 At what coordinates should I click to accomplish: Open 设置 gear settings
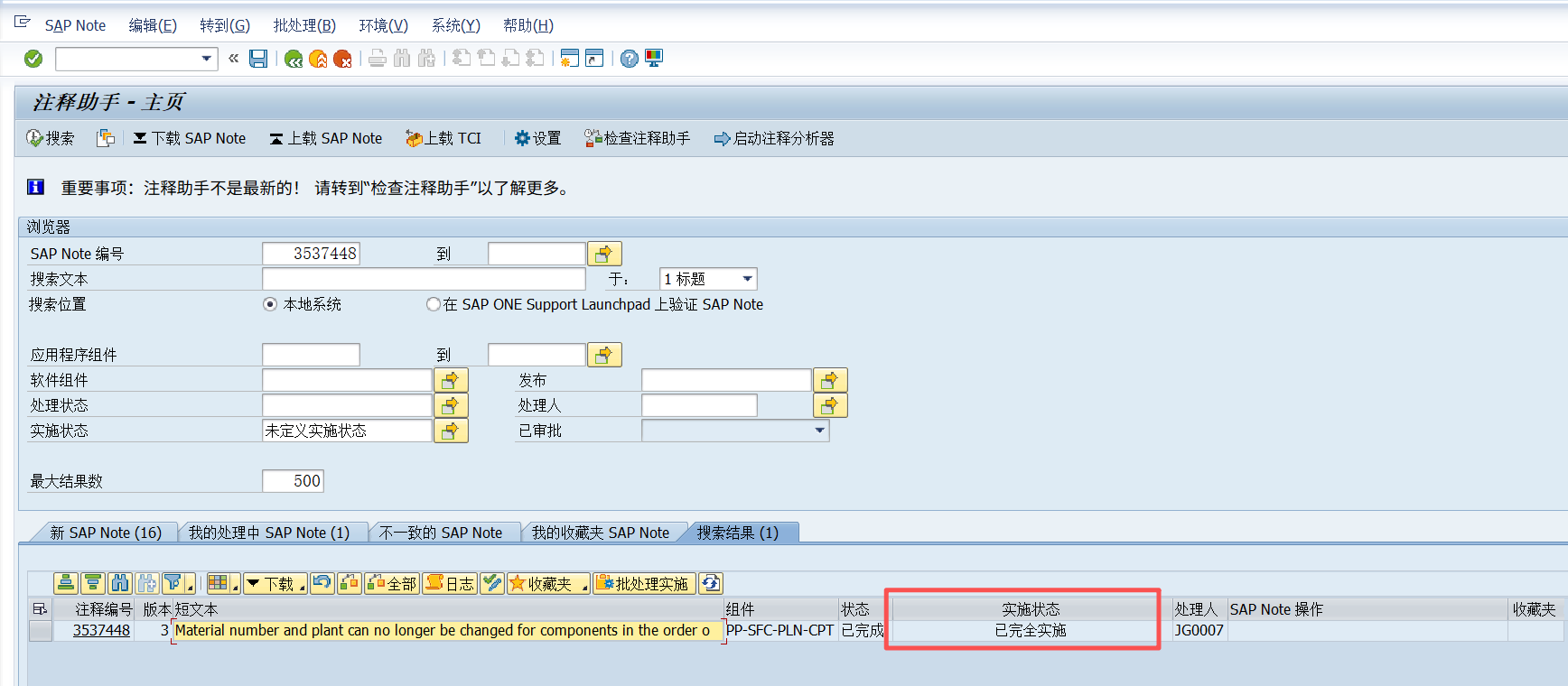click(x=537, y=138)
